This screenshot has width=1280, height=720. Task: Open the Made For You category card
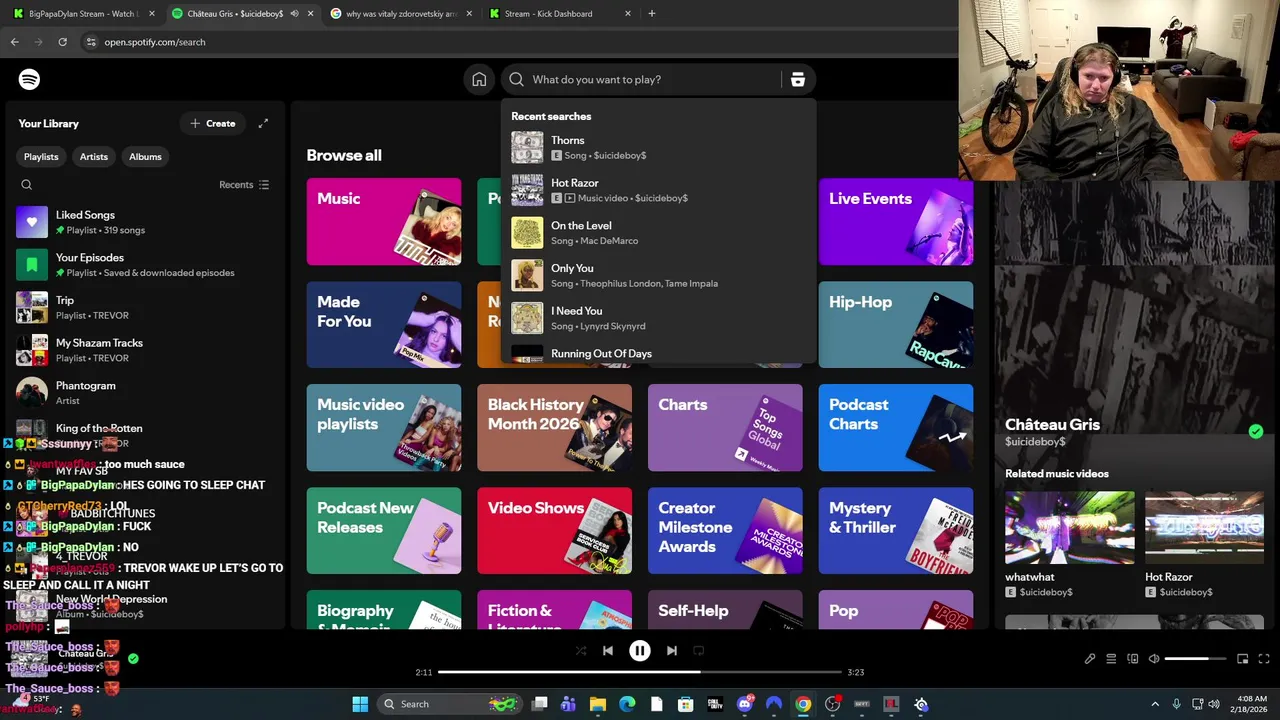[384, 325]
